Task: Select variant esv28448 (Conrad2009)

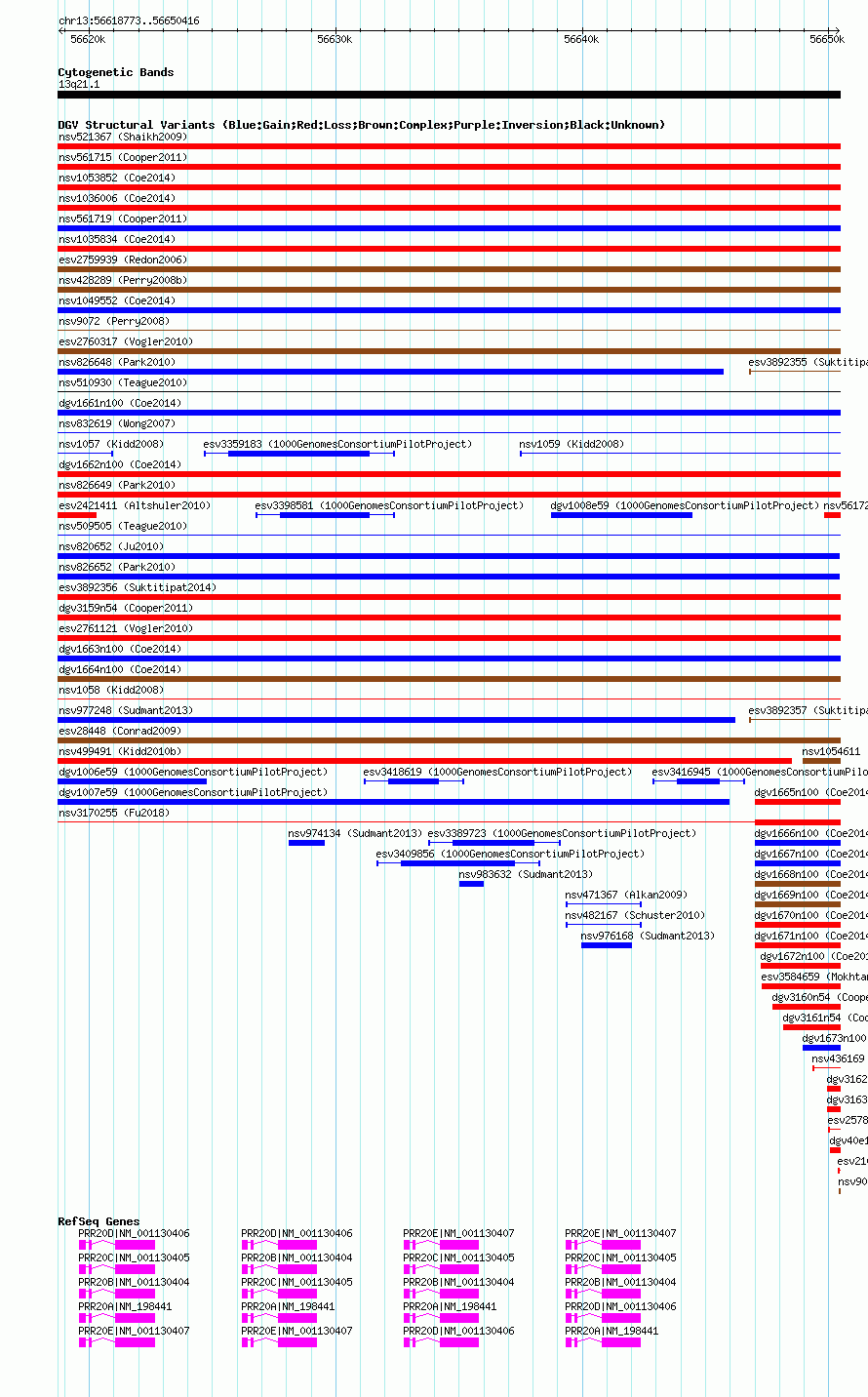Action: coord(120,731)
